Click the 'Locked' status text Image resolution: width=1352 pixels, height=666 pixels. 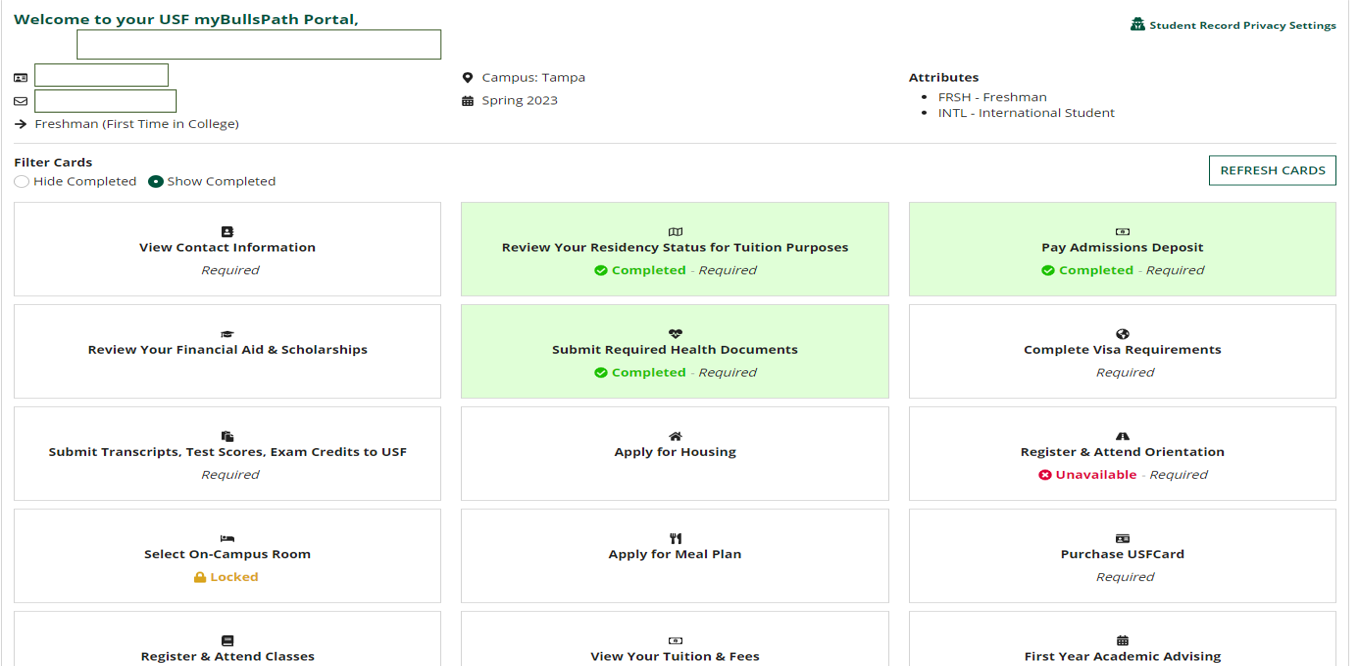[234, 577]
